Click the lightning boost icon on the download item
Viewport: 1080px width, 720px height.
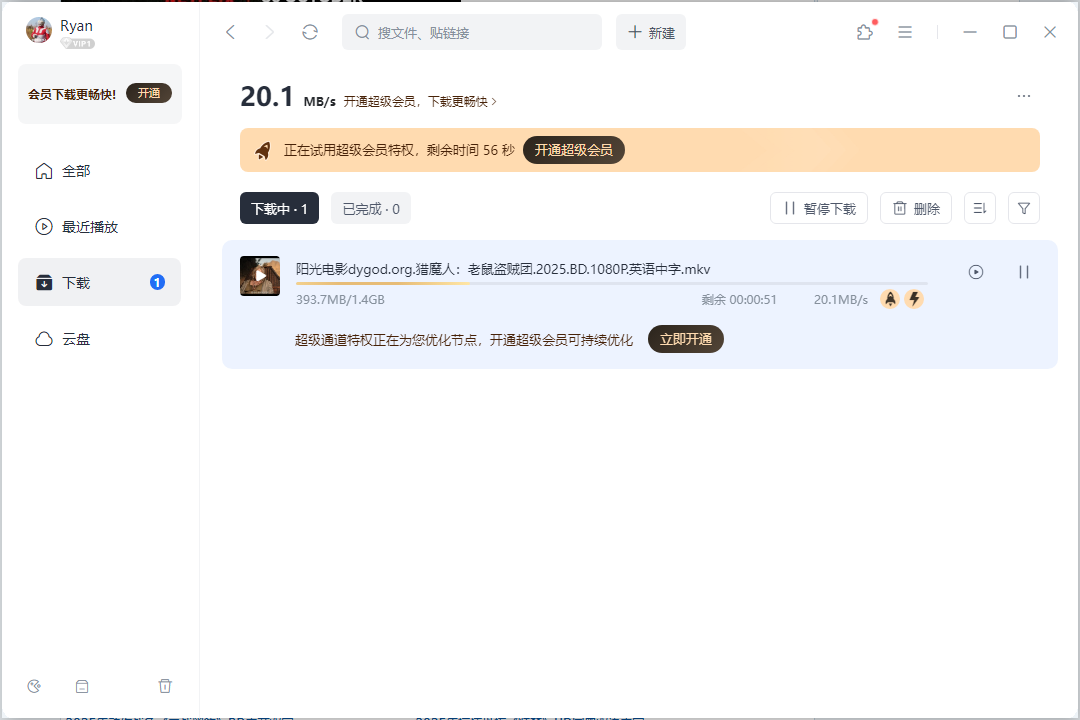(914, 298)
